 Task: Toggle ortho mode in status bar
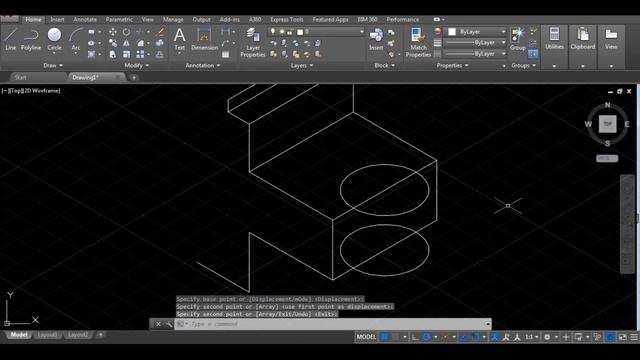pyautogui.click(x=415, y=337)
